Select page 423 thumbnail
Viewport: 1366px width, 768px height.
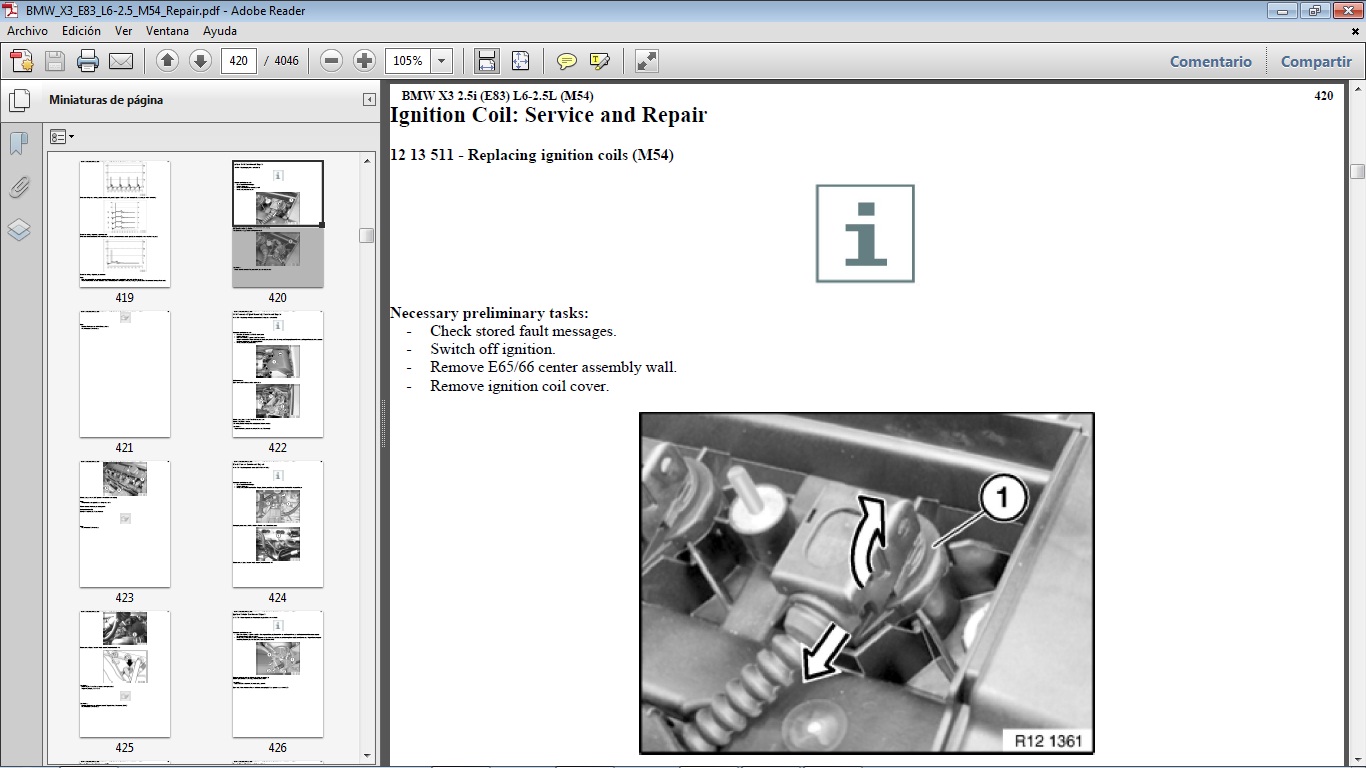pyautogui.click(x=125, y=524)
